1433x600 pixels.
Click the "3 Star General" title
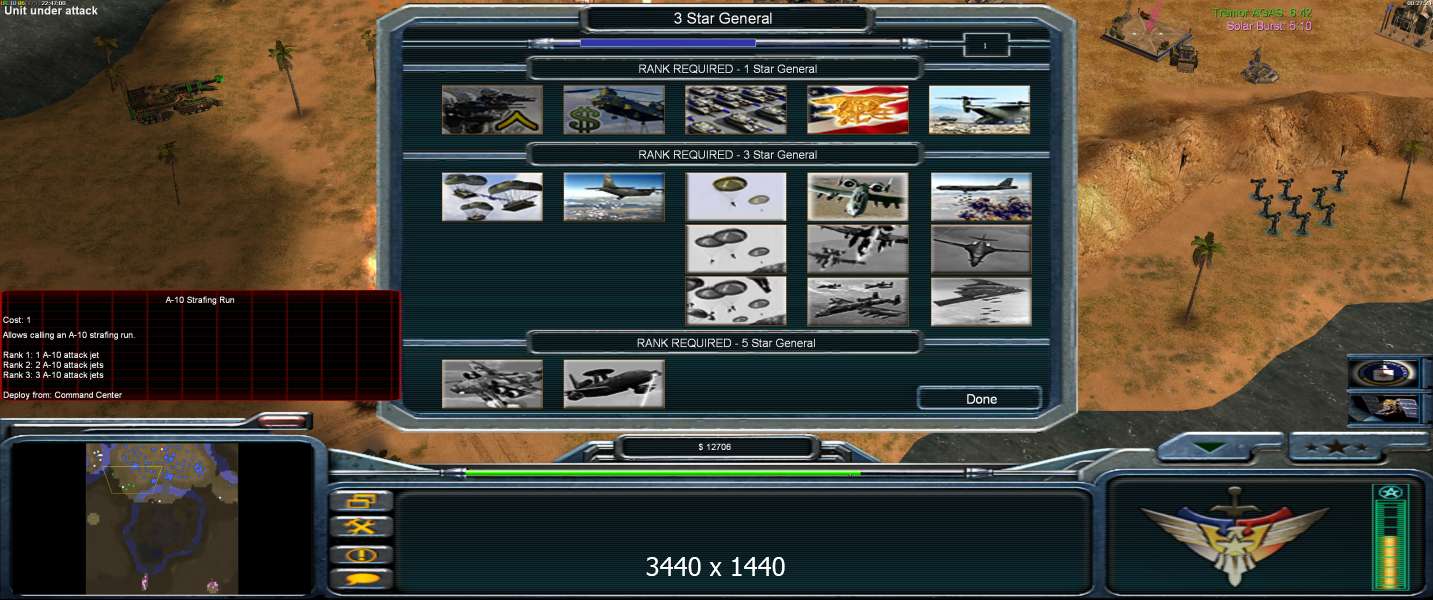(x=723, y=18)
